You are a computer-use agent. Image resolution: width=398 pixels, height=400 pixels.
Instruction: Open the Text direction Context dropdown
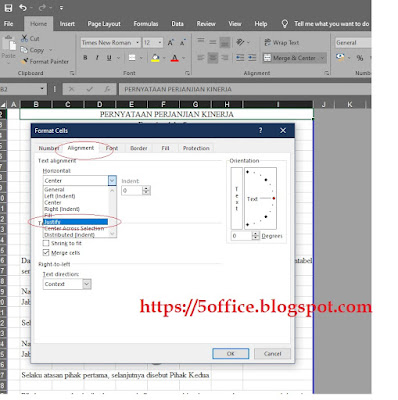pos(86,284)
